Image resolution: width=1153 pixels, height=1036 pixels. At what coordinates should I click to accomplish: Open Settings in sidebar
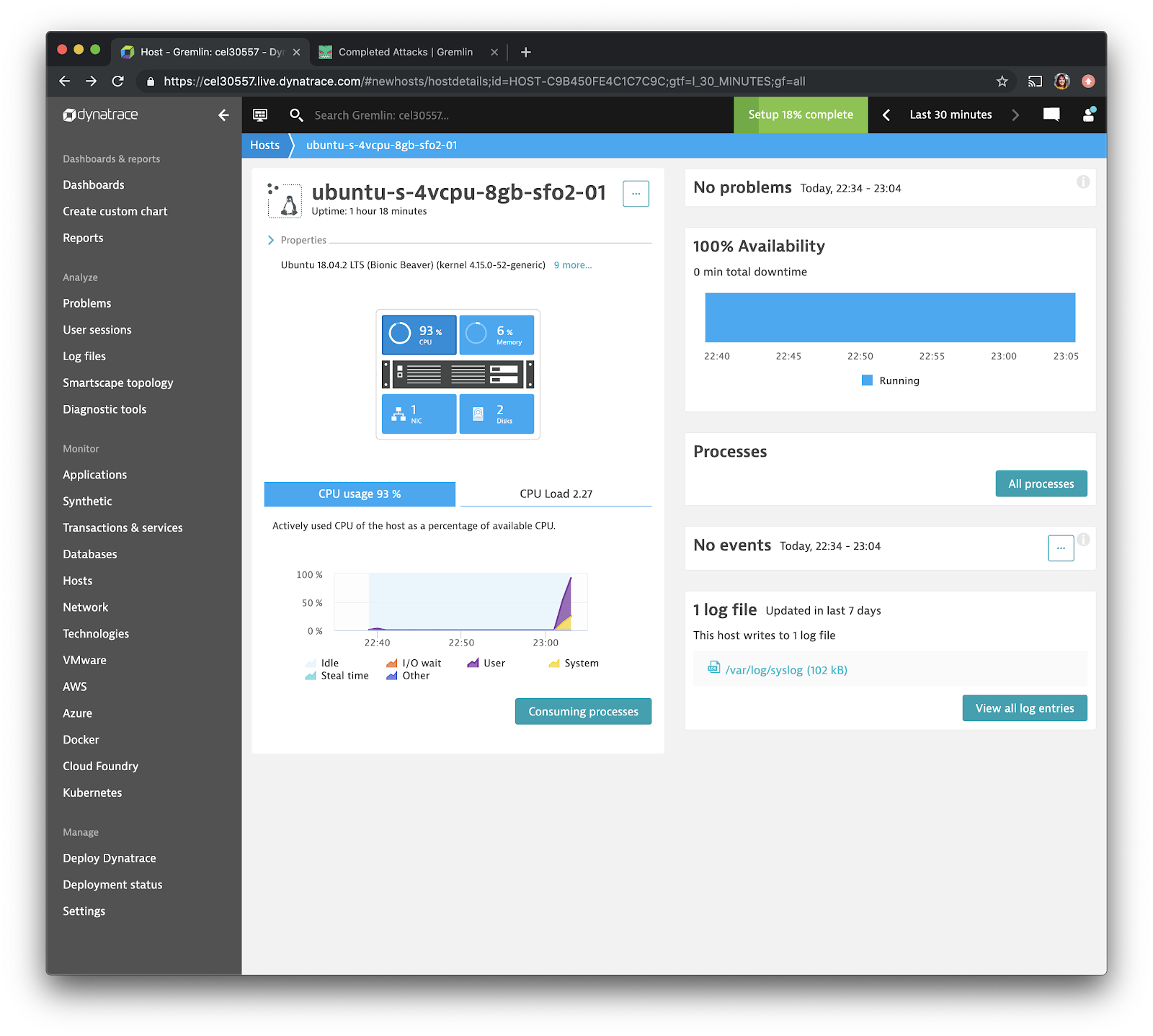(84, 911)
